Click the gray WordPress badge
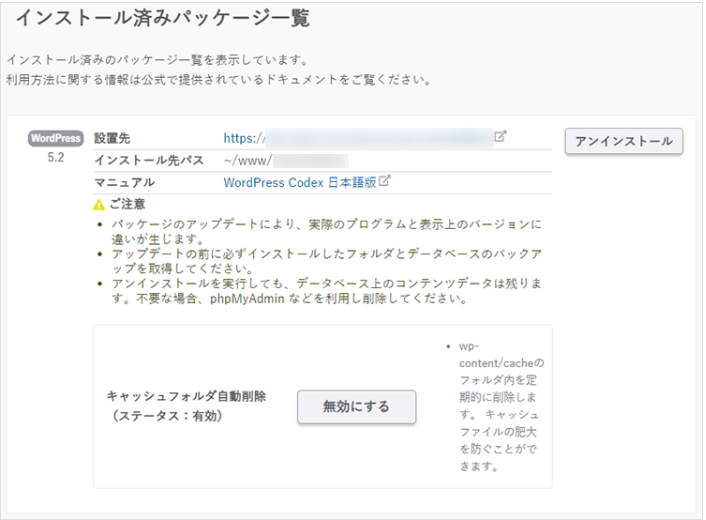Screen dimensions: 706x520 point(56,138)
